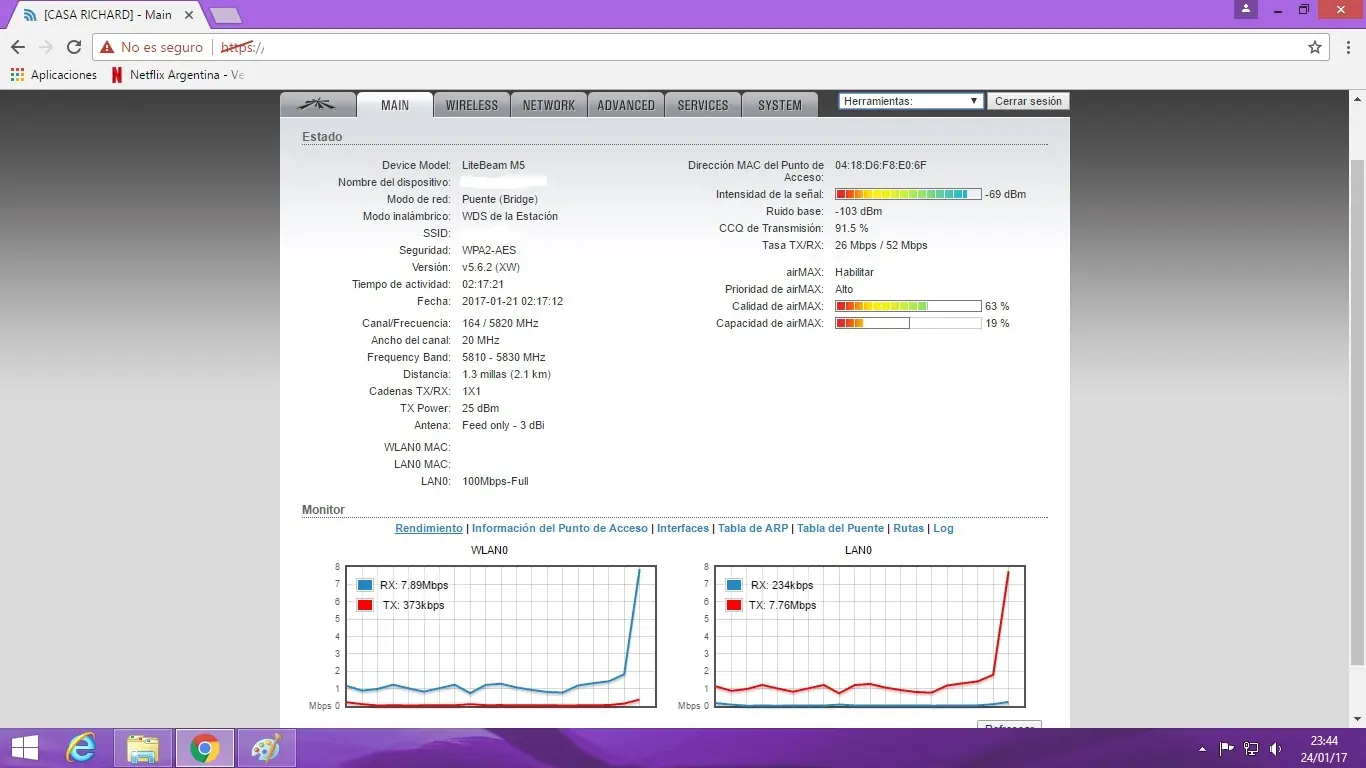This screenshot has width=1366, height=768.
Task: Click the WLAN0 red TX legend swatch
Action: (x=365, y=605)
